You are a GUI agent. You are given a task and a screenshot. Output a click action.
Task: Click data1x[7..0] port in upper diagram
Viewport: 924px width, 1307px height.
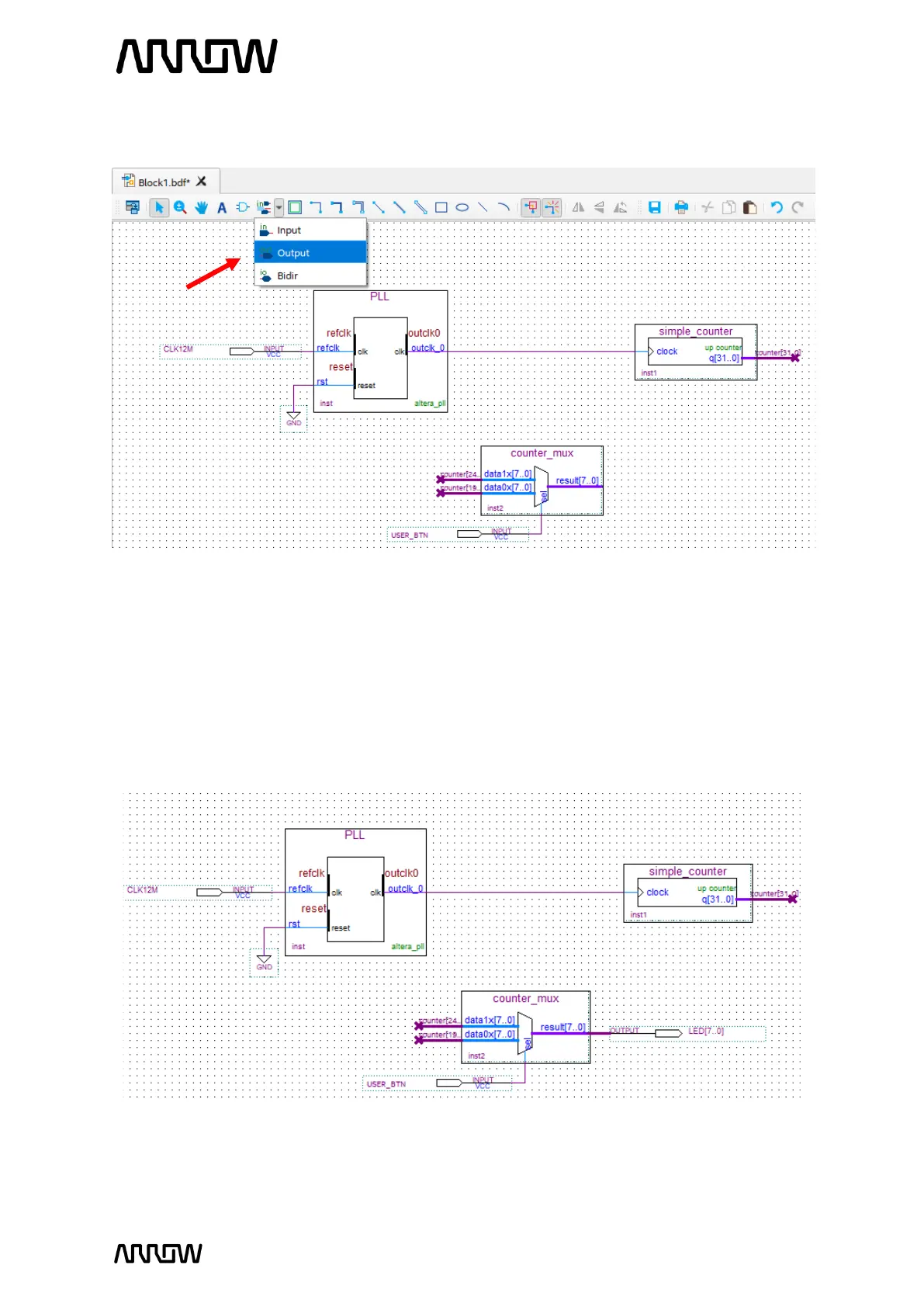(508, 473)
